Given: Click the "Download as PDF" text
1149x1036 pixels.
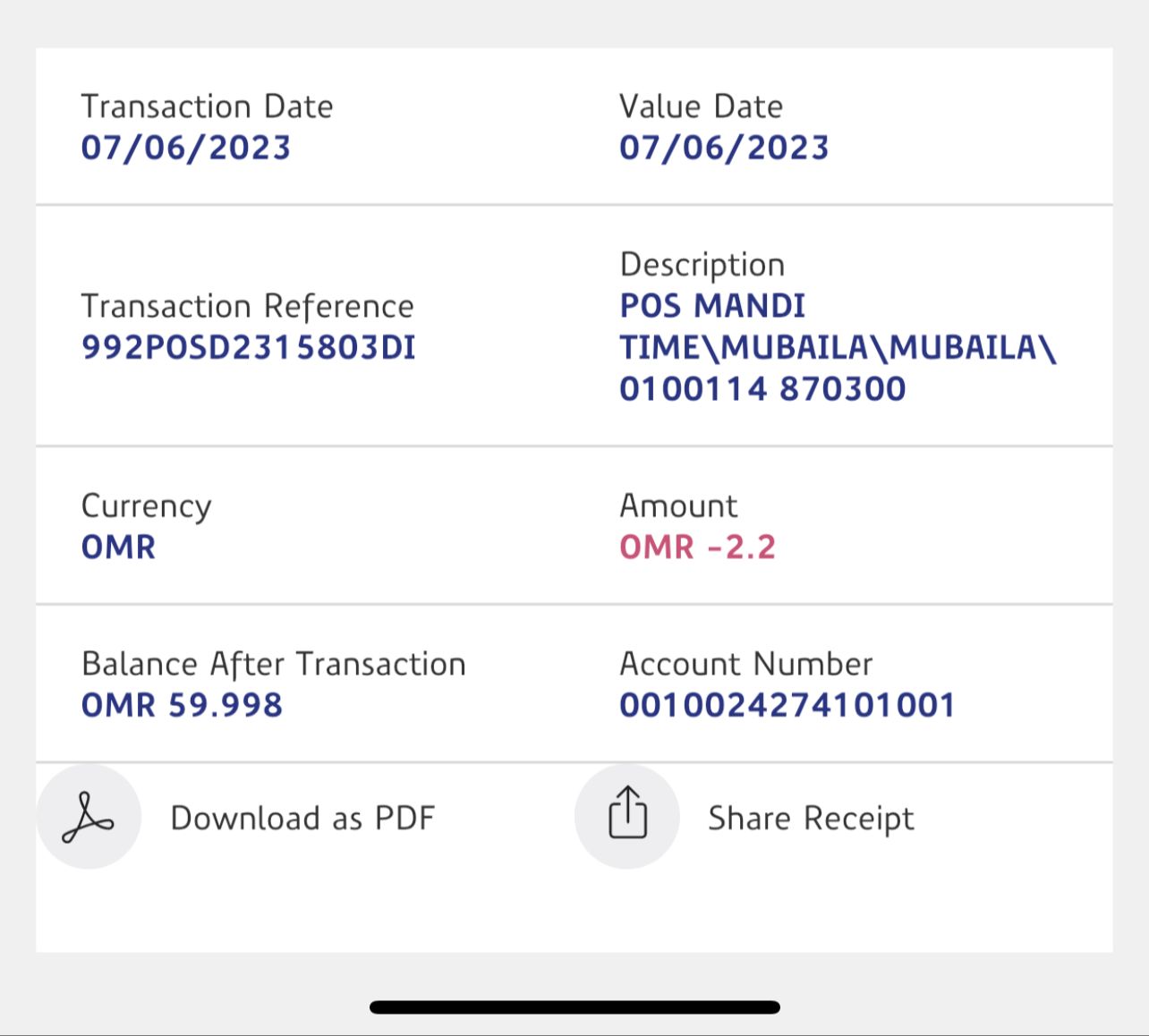Looking at the screenshot, I should click(302, 819).
